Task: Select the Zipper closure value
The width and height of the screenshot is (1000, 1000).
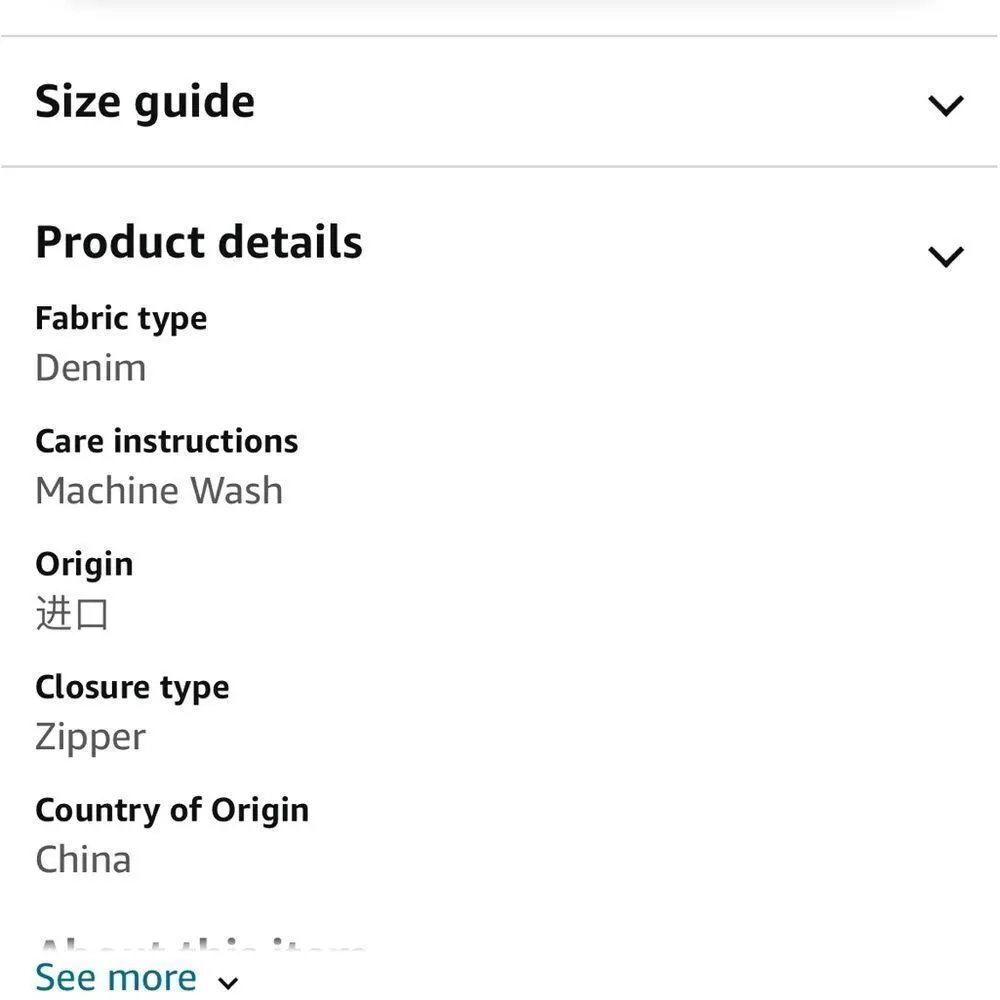Action: click(x=90, y=737)
